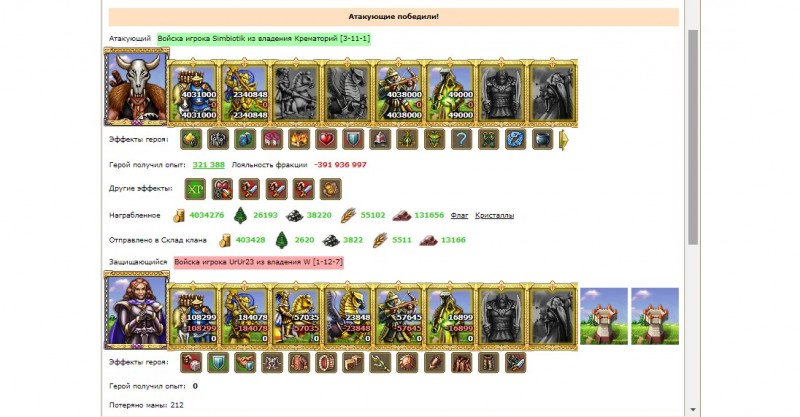Image resolution: width=800 pixels, height=417 pixels.
Task: Click the defender's female hero portrait
Action: [136, 310]
